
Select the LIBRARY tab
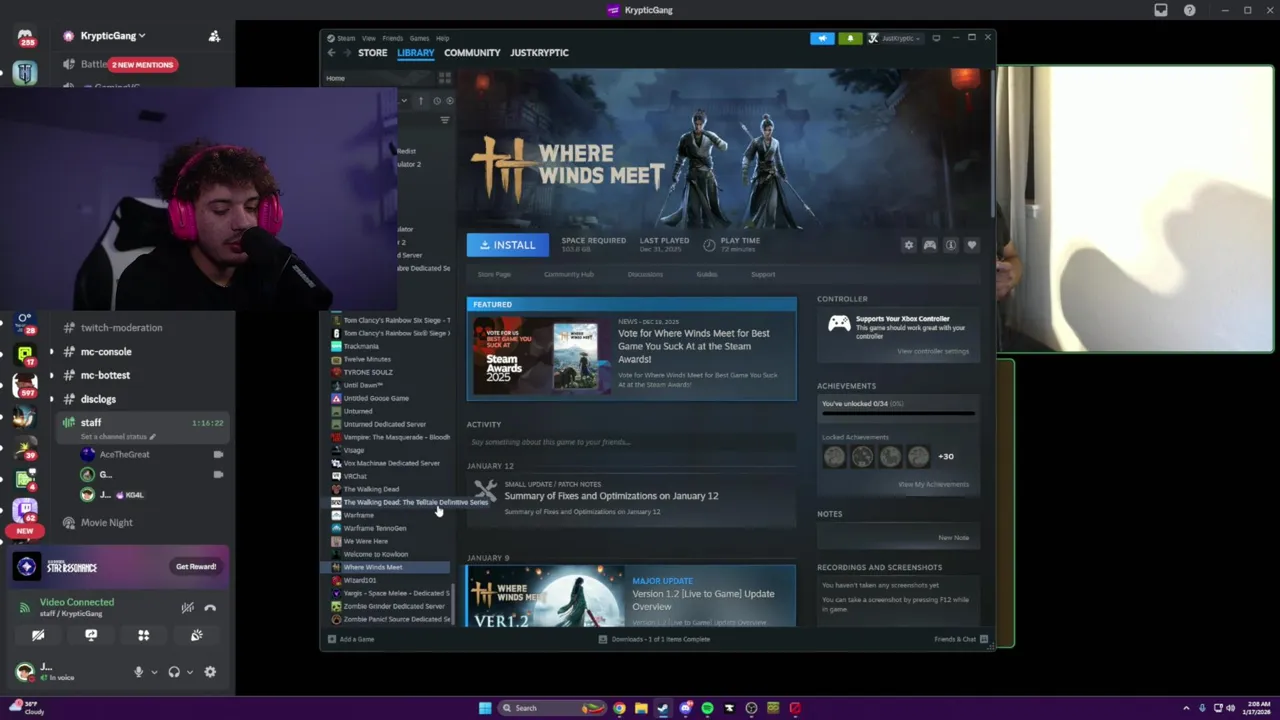point(415,53)
